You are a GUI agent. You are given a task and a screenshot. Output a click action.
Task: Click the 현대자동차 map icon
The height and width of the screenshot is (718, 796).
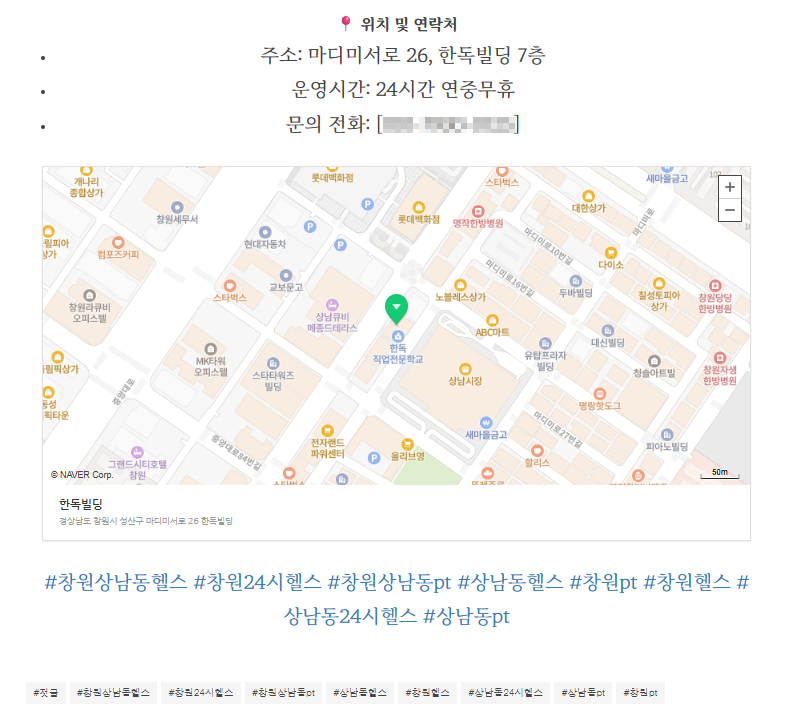click(x=265, y=232)
